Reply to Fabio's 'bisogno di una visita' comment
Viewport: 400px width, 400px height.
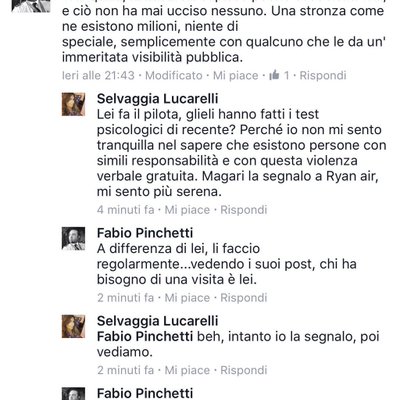point(244,297)
